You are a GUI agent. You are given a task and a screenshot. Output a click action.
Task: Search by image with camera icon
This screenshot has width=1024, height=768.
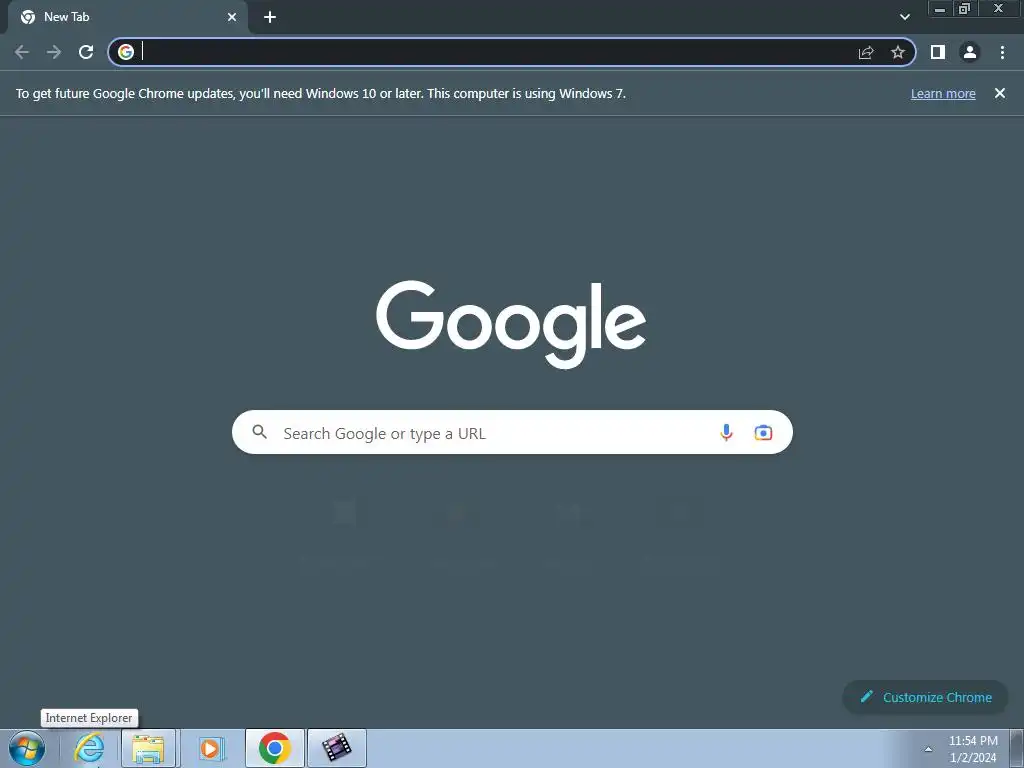tap(763, 432)
